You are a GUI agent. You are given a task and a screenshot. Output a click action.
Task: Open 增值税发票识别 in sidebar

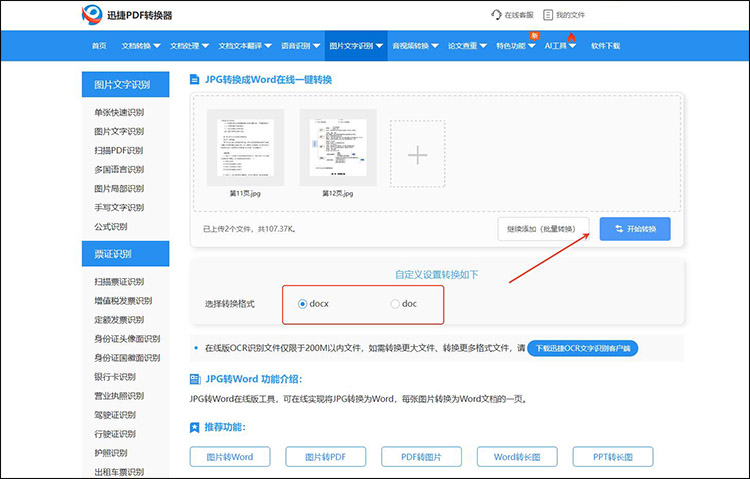pyautogui.click(x=123, y=301)
